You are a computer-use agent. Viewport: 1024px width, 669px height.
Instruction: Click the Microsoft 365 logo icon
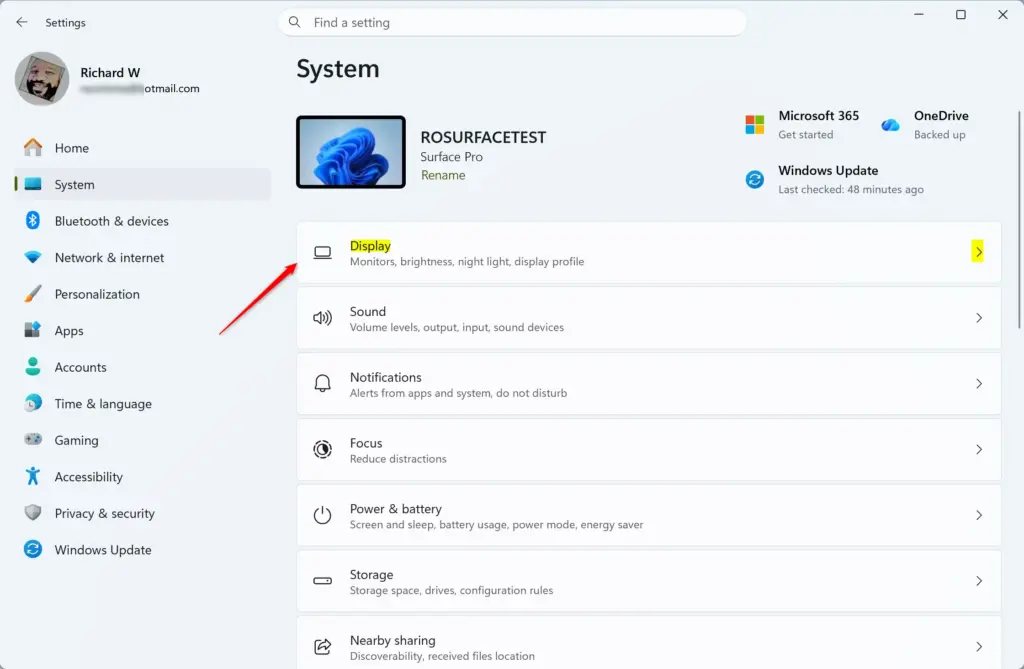(755, 124)
